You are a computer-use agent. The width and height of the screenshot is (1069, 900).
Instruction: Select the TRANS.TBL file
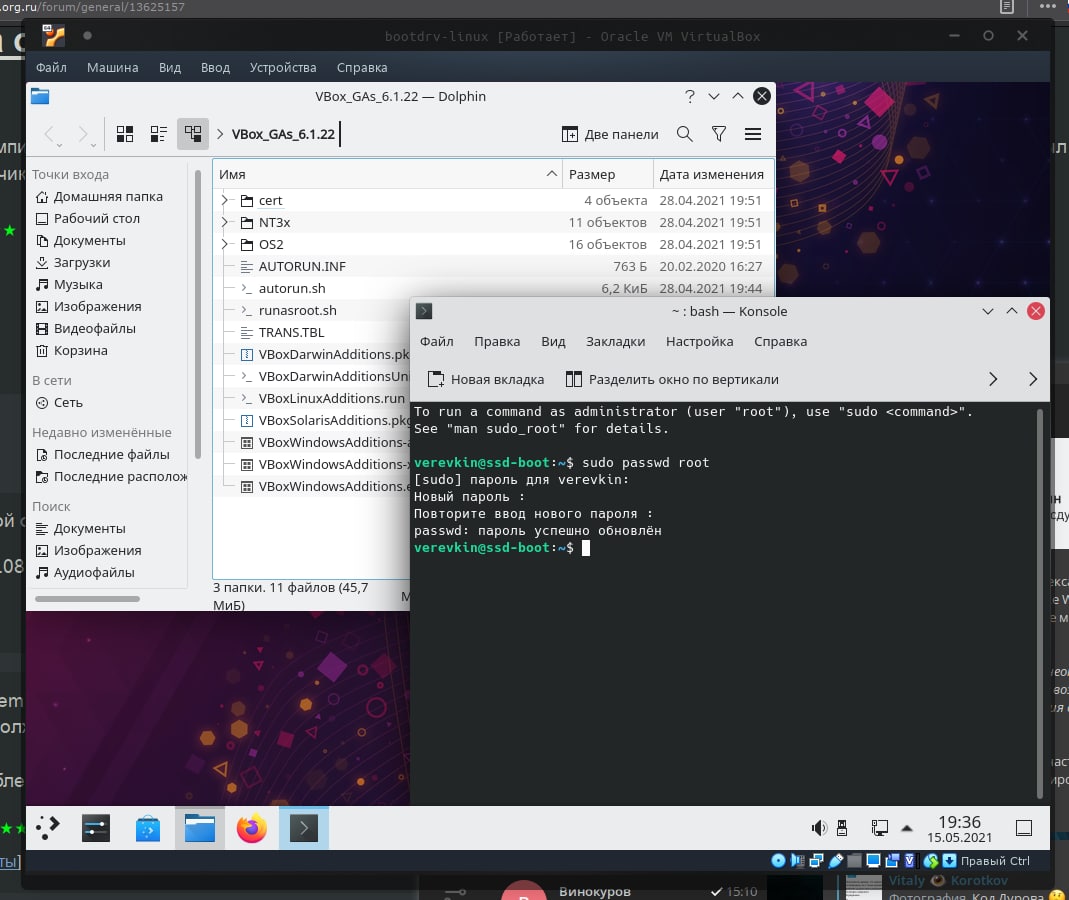click(291, 333)
